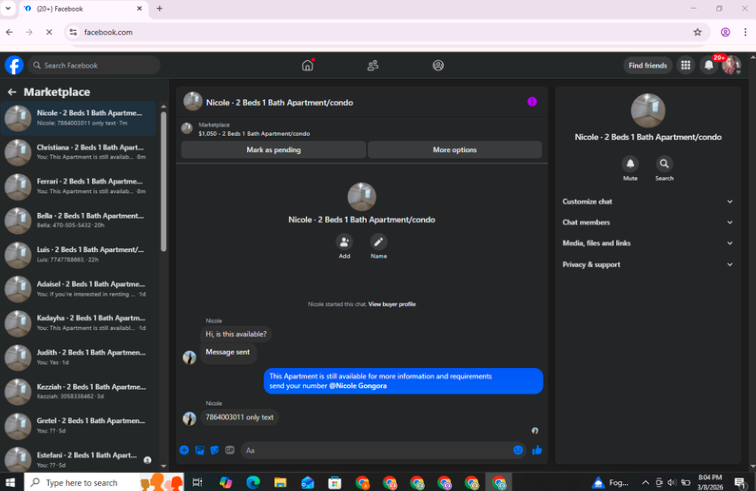
Task: Stop page loading in browser
Action: (x=49, y=32)
